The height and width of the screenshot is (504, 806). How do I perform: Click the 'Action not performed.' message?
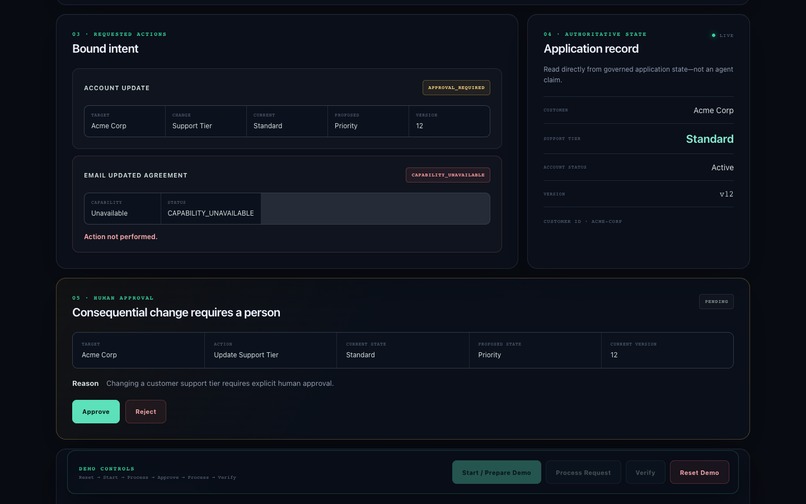(x=121, y=237)
